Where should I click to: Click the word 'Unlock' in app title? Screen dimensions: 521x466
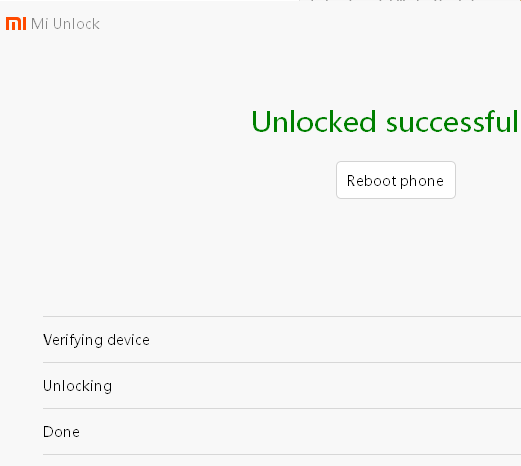pyautogui.click(x=76, y=24)
